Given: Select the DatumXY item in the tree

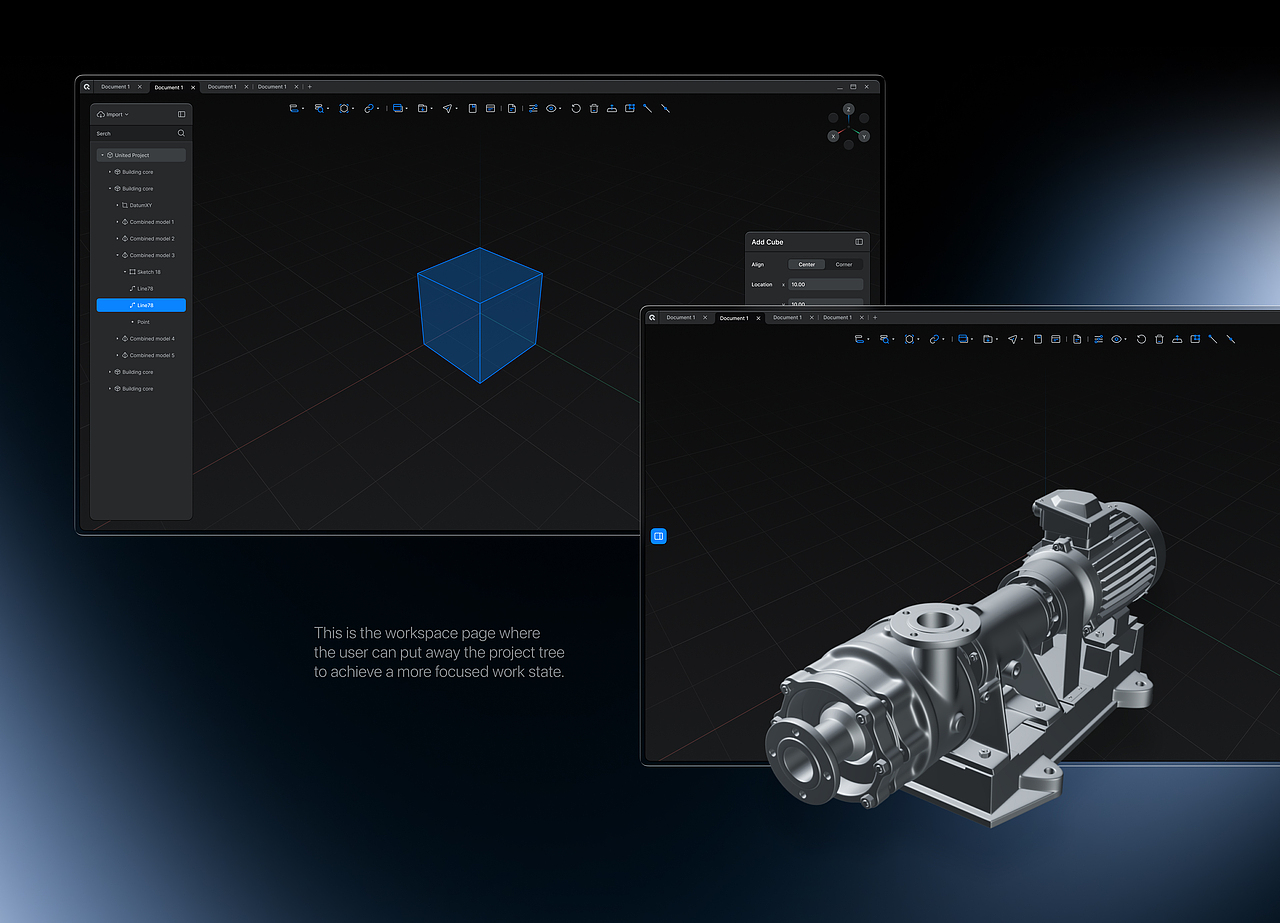Looking at the screenshot, I should click(141, 205).
